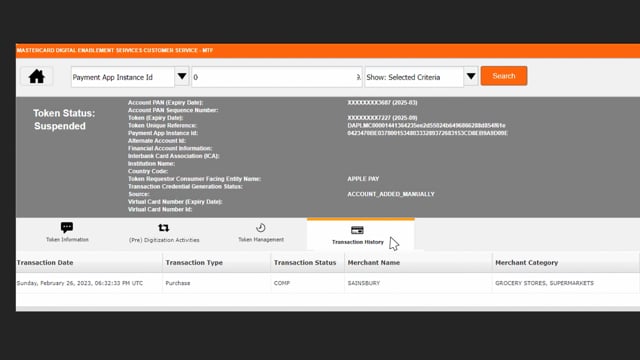This screenshot has height=360, width=640.
Task: Click the COMP transaction status cell
Action: (308, 283)
